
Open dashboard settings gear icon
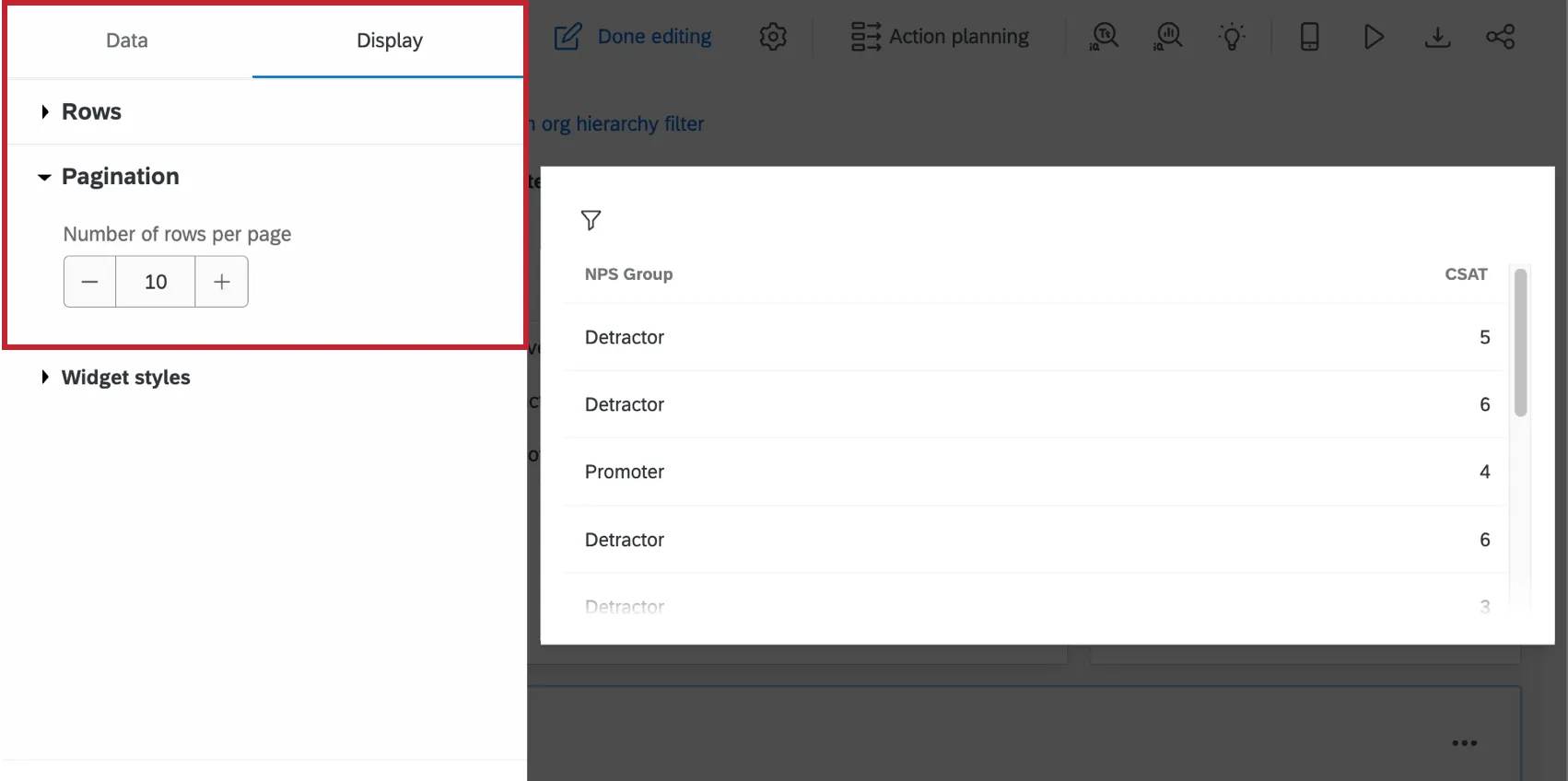point(773,37)
